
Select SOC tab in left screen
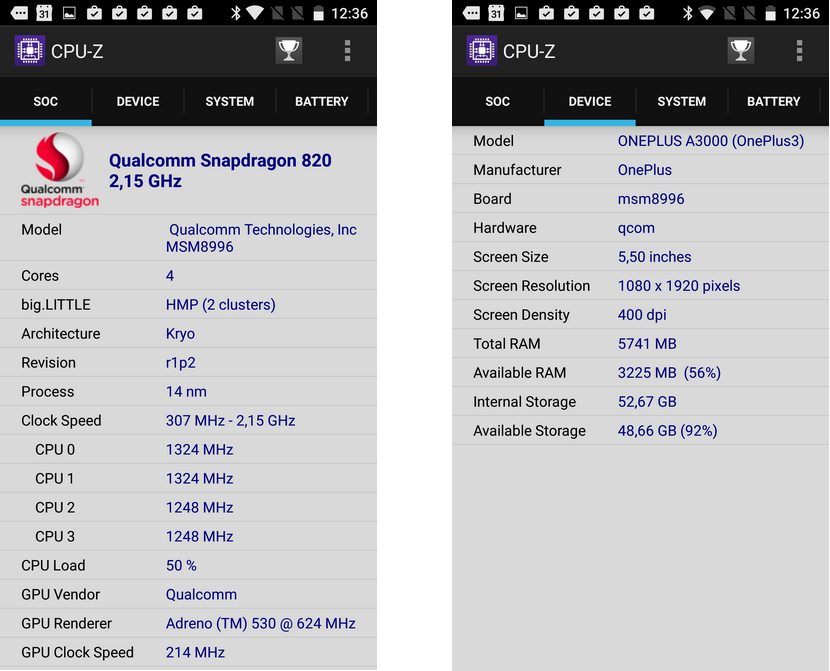(46, 101)
